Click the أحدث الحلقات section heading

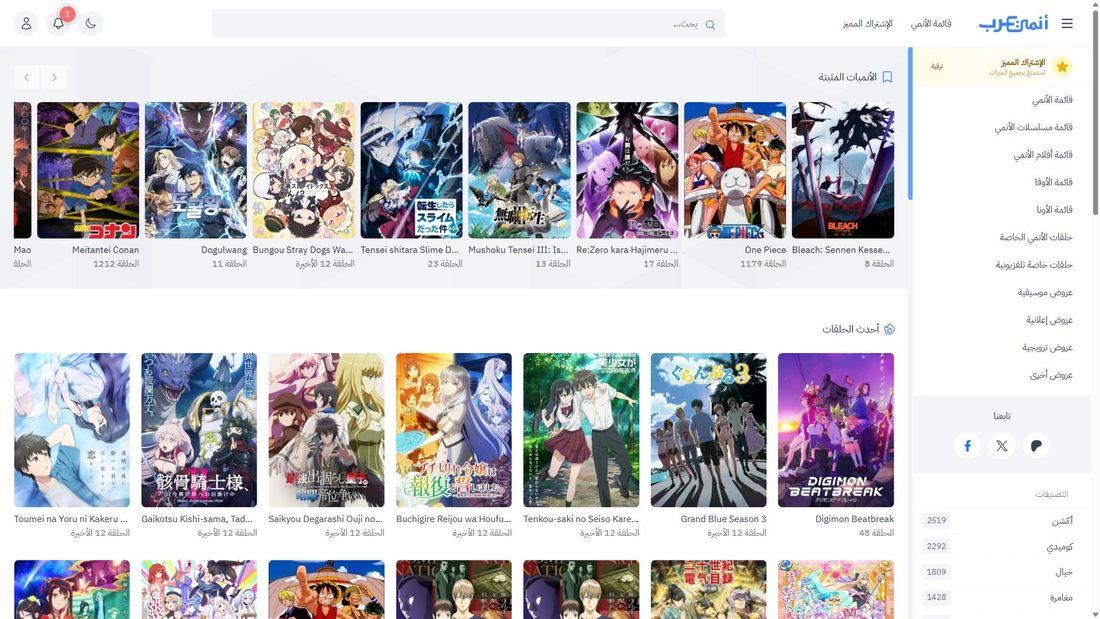[850, 329]
